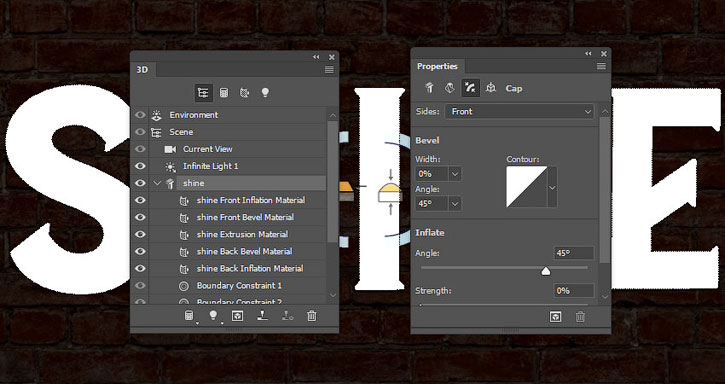Click the Inflate Strength value field
Image resolution: width=725 pixels, height=384 pixels.
click(574, 291)
